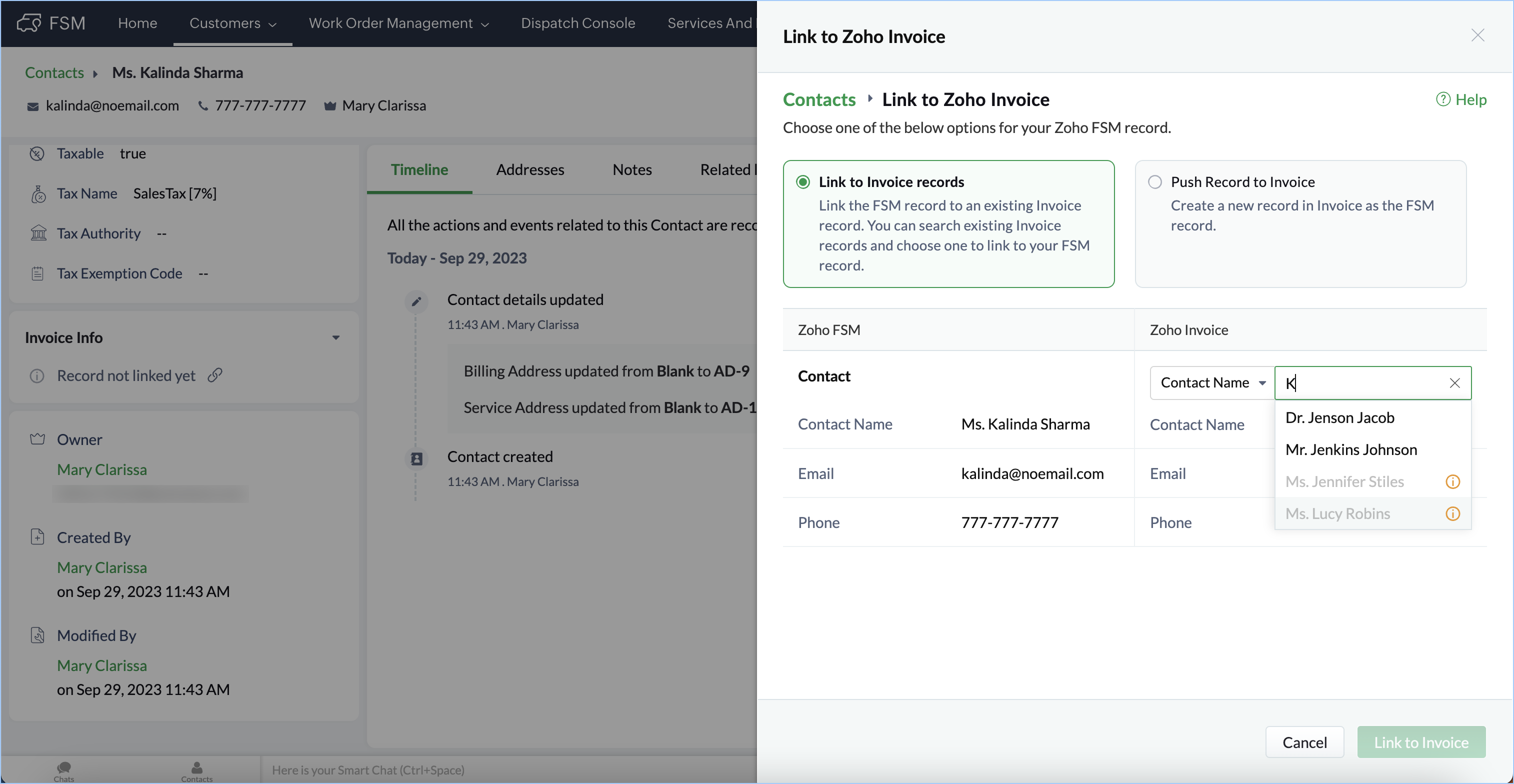Screen dimensions: 1514x784
Task: Click the pencil icon for Contact details updated
Action: coord(416,301)
